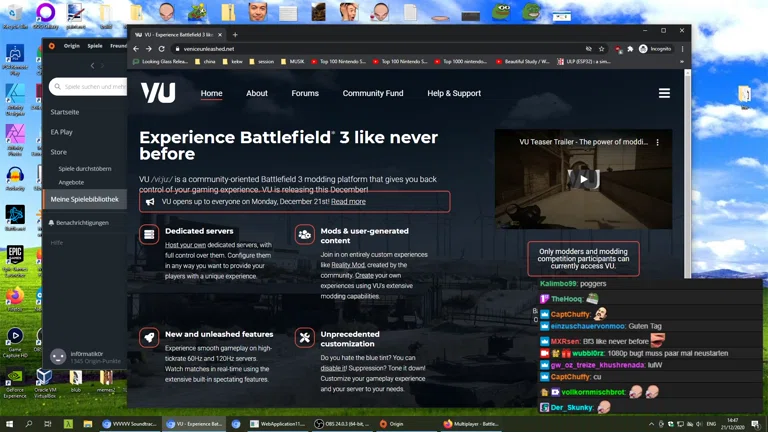768x432 pixels.
Task: Open a new Chrome tab
Action: tap(235, 35)
